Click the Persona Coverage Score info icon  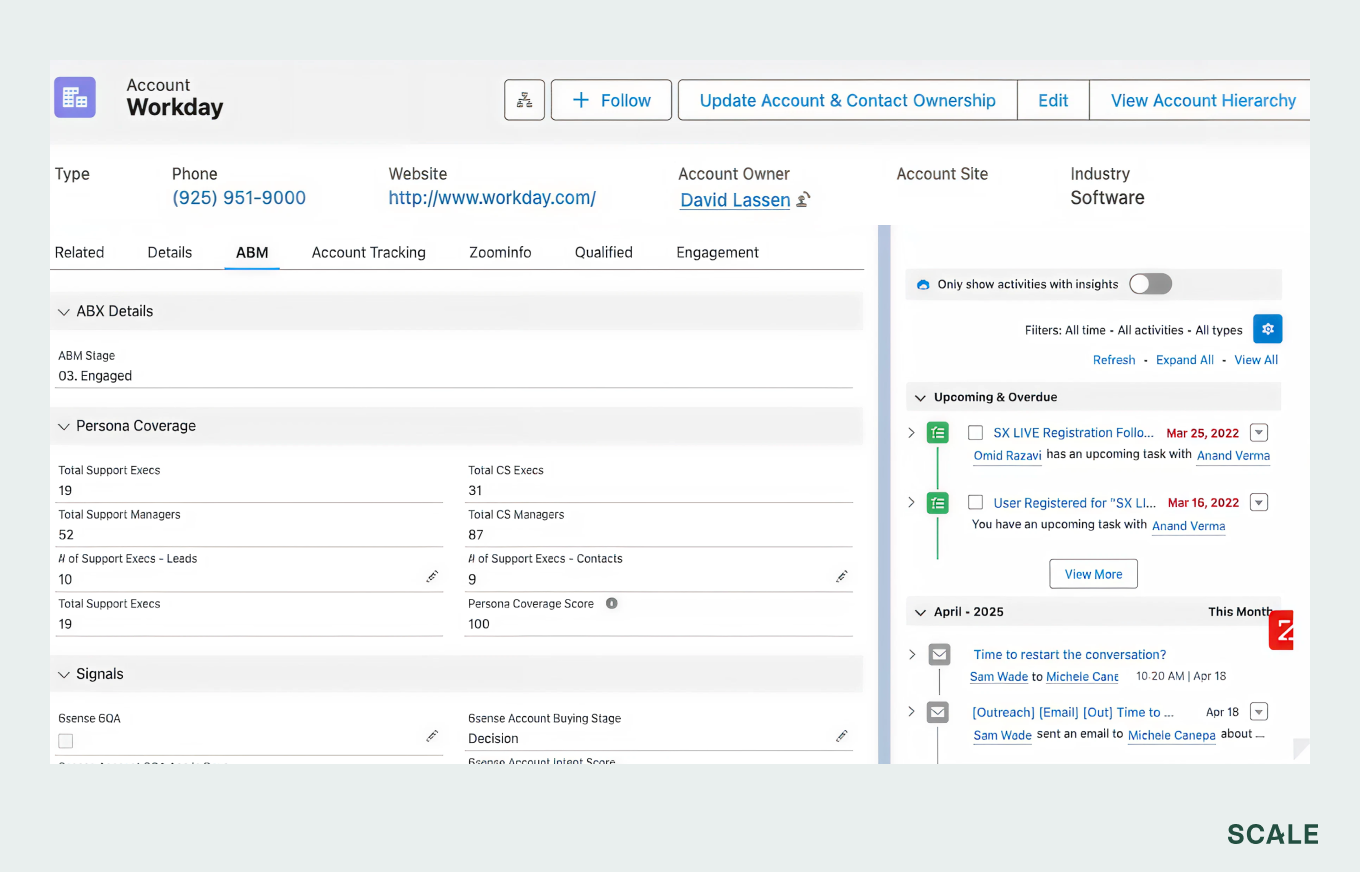612,604
